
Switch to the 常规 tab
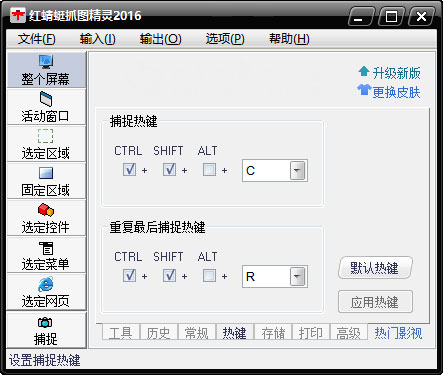pos(197,332)
